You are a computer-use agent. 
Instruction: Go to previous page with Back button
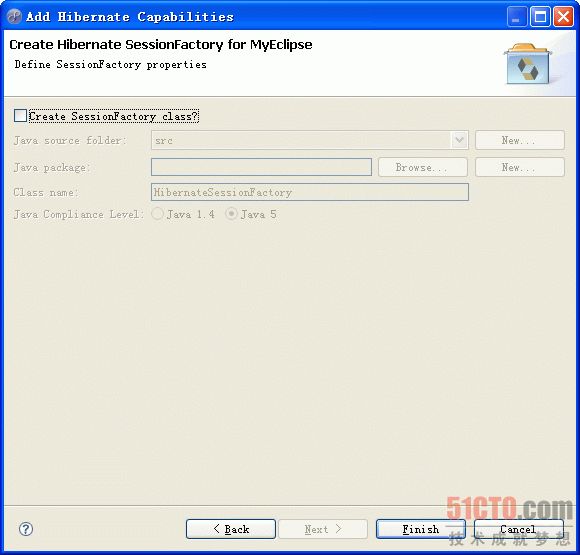231,529
